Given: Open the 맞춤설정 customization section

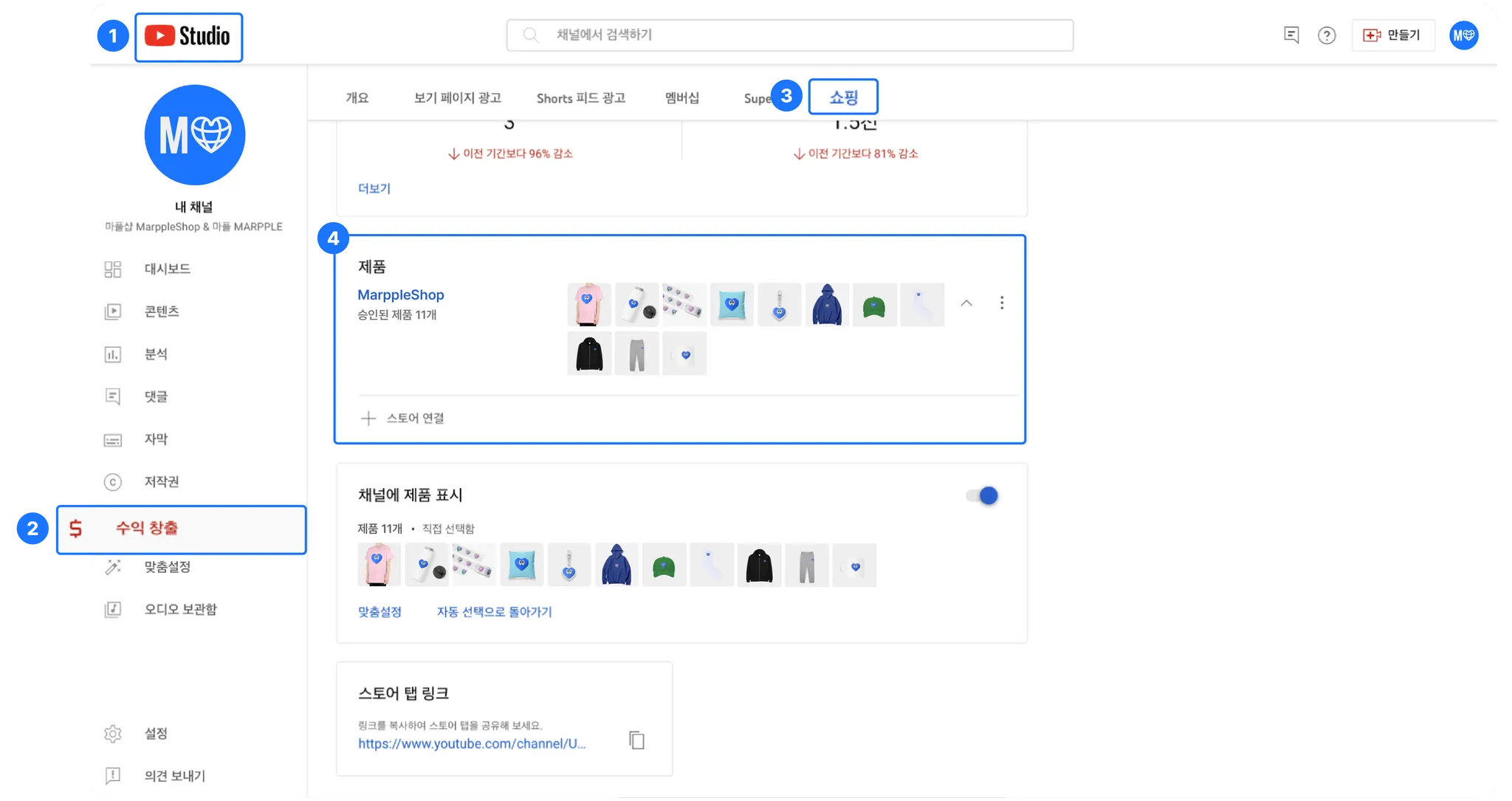Looking at the screenshot, I should [x=167, y=567].
